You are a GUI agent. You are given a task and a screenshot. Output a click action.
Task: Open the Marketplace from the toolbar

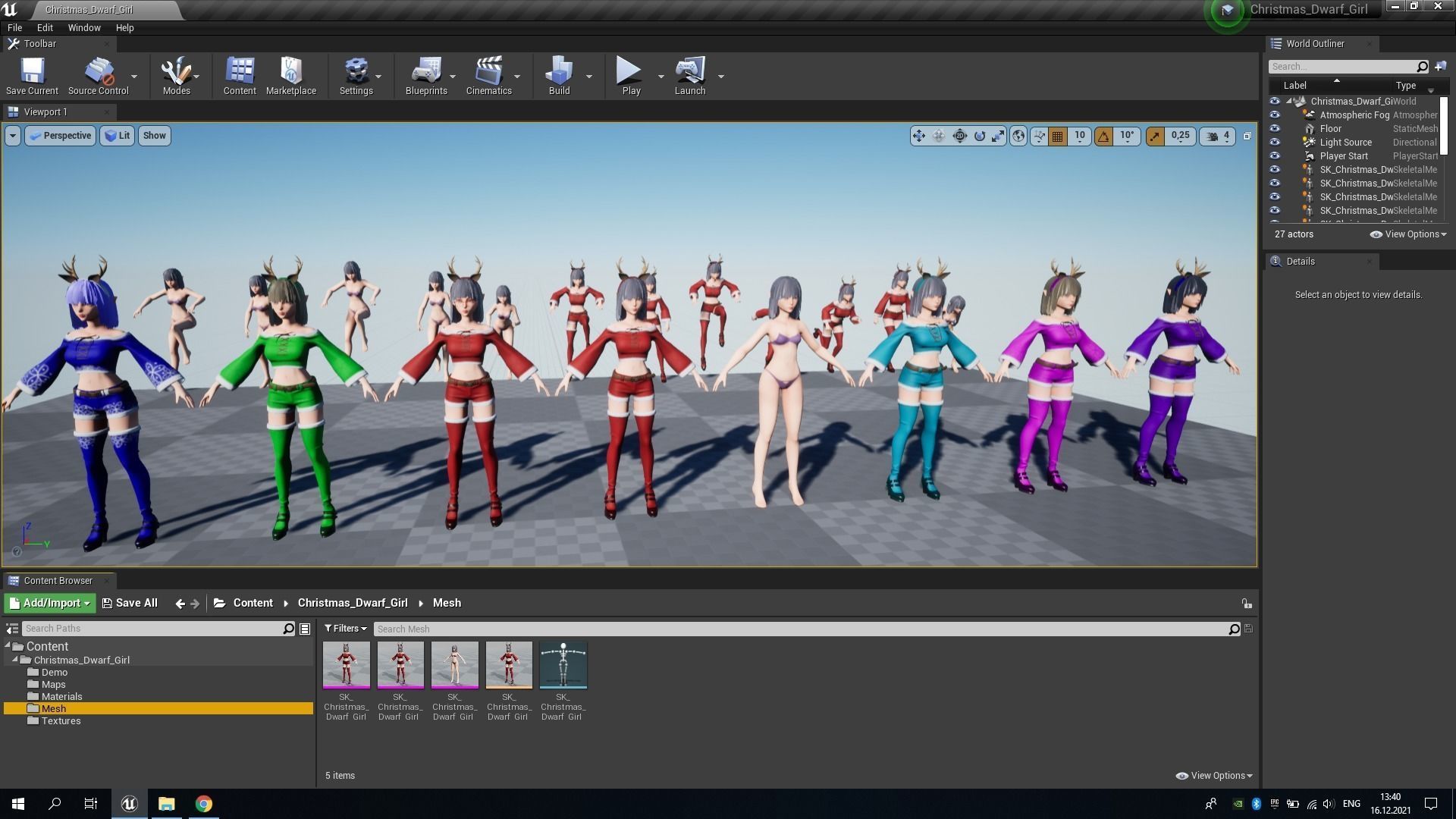pos(291,72)
